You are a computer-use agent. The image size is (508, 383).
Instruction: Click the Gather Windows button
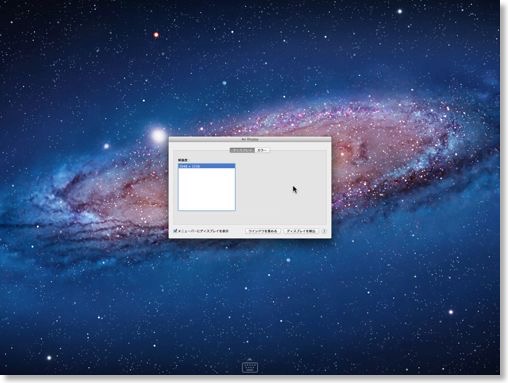click(263, 231)
